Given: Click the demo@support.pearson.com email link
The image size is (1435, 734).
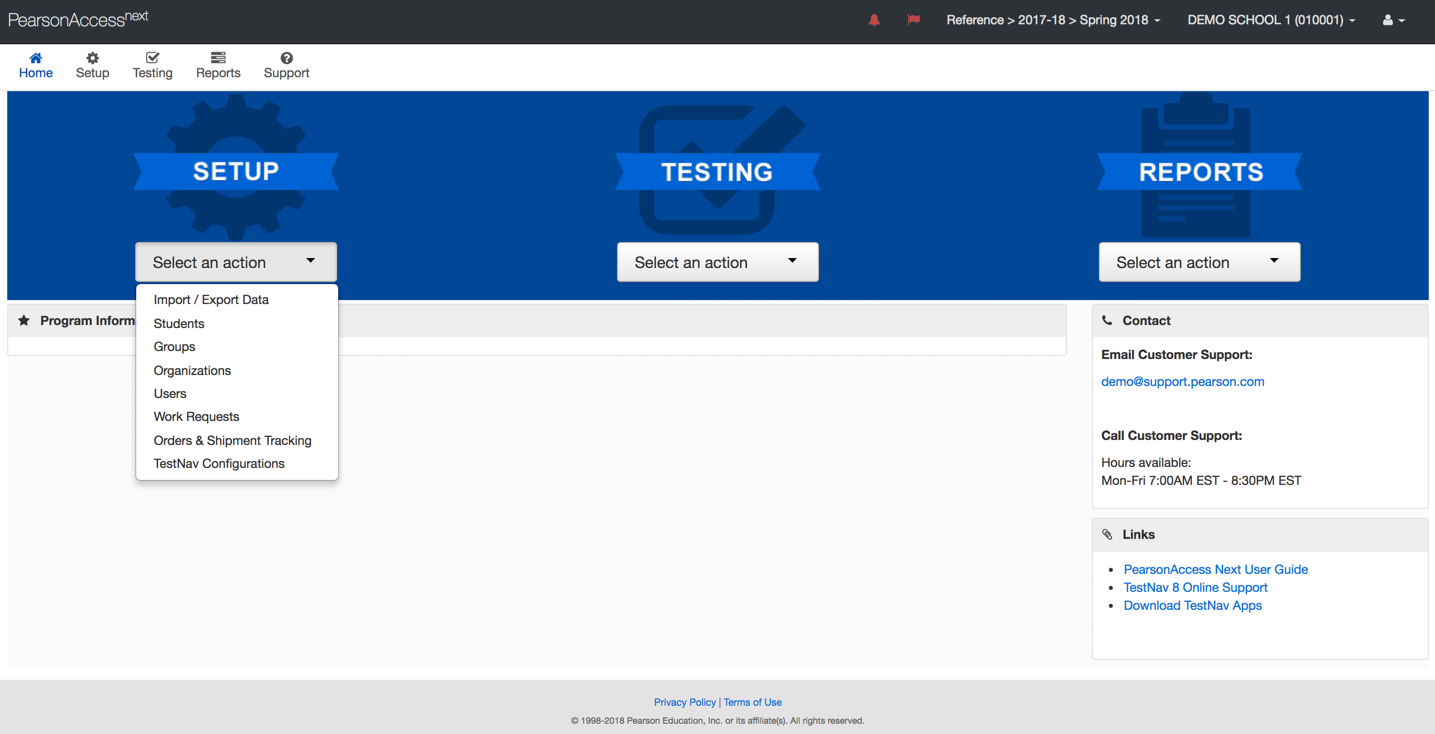Looking at the screenshot, I should click(1182, 382).
